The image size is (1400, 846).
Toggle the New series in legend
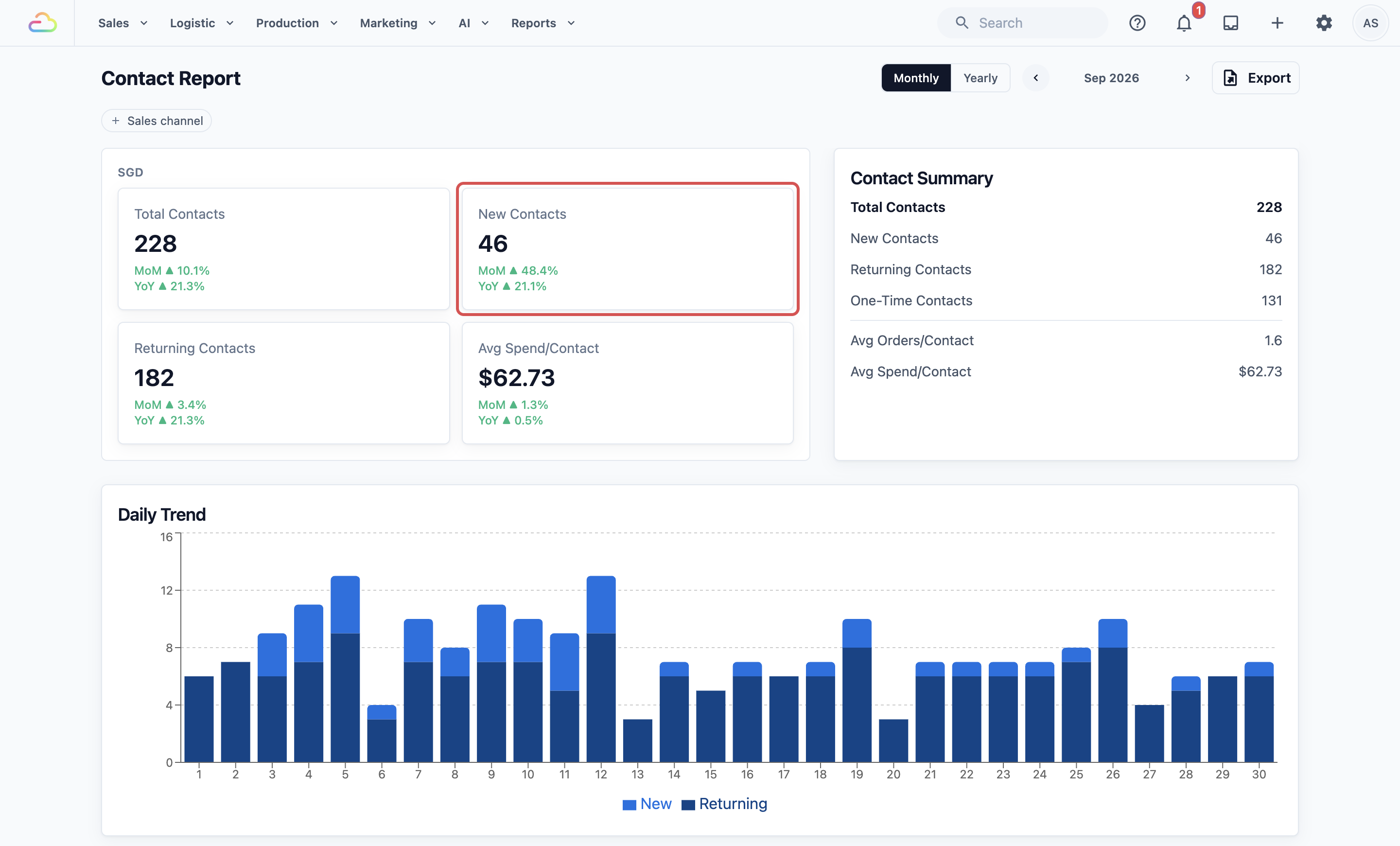click(x=647, y=803)
